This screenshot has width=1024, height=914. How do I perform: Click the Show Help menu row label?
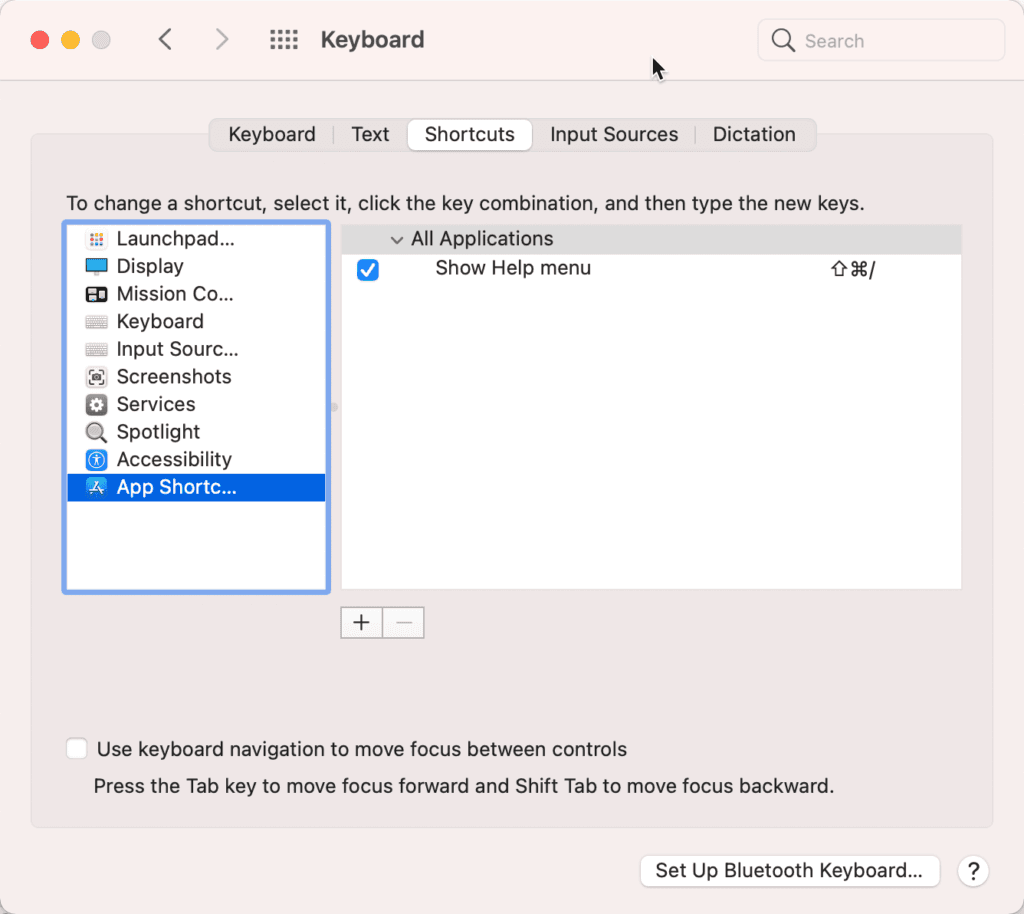(x=513, y=268)
